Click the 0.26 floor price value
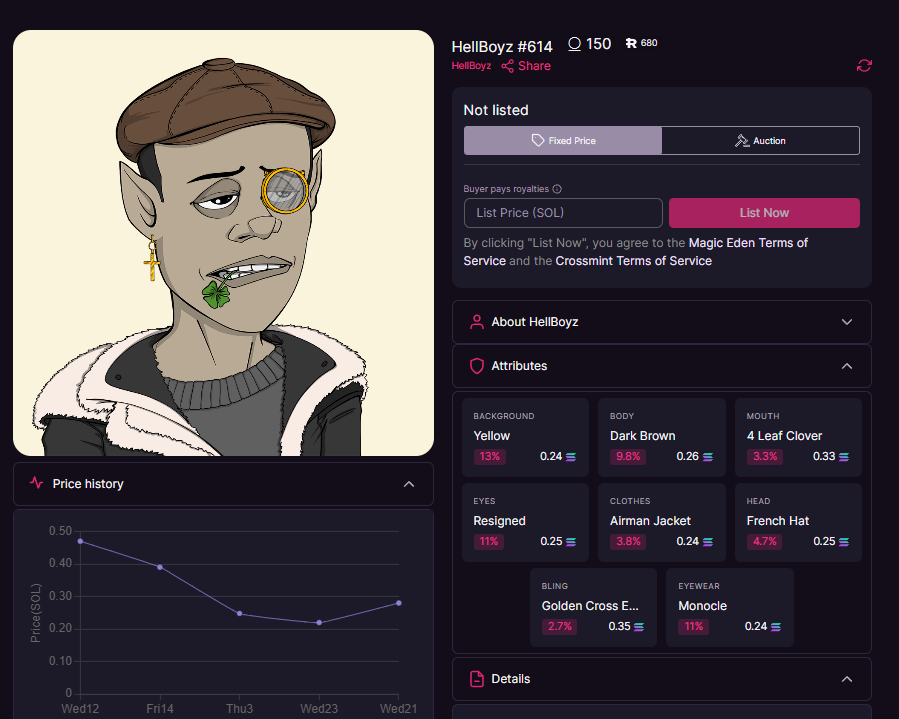 tap(687, 456)
